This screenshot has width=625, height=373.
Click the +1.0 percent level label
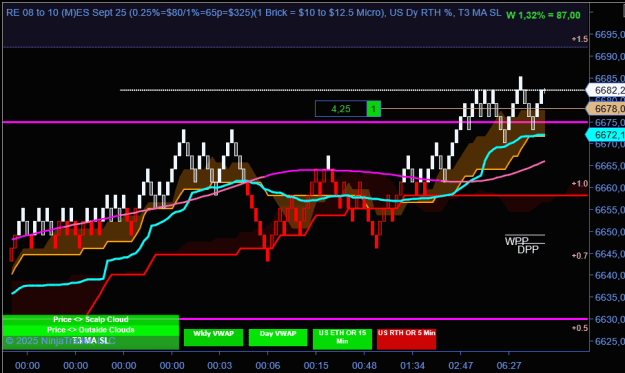pos(580,184)
